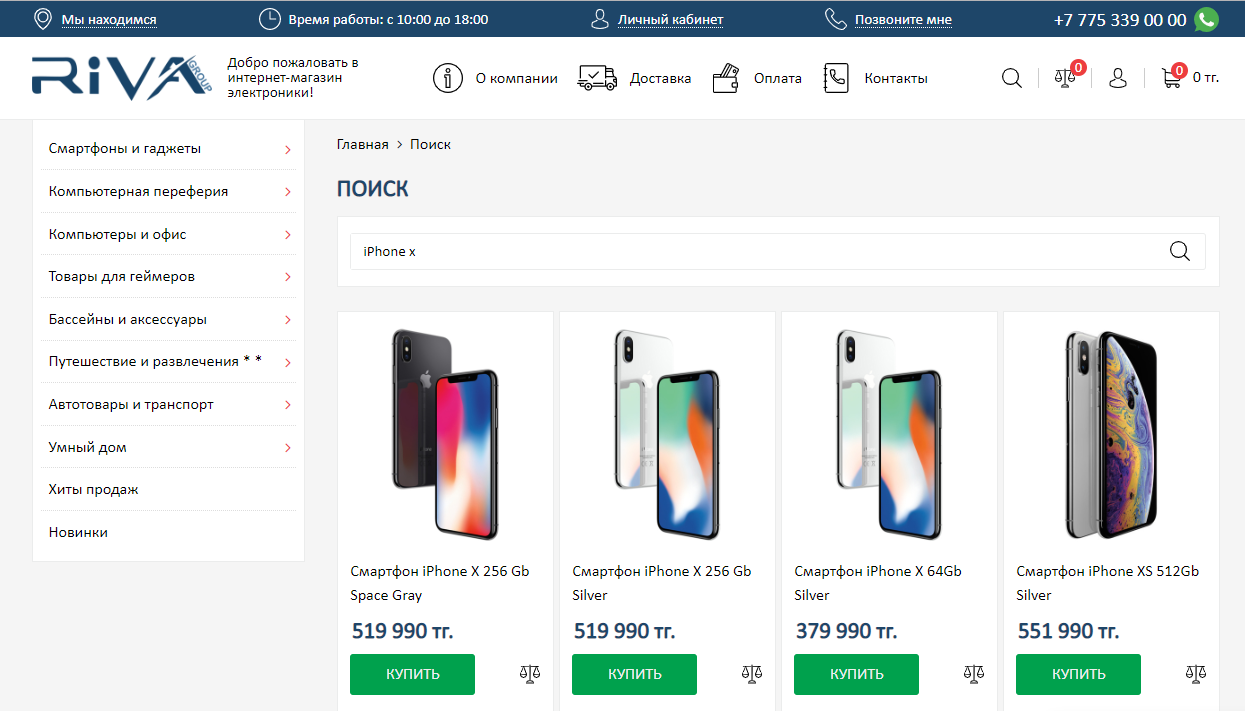
Task: Open the Личный кабинет link
Action: 670,20
